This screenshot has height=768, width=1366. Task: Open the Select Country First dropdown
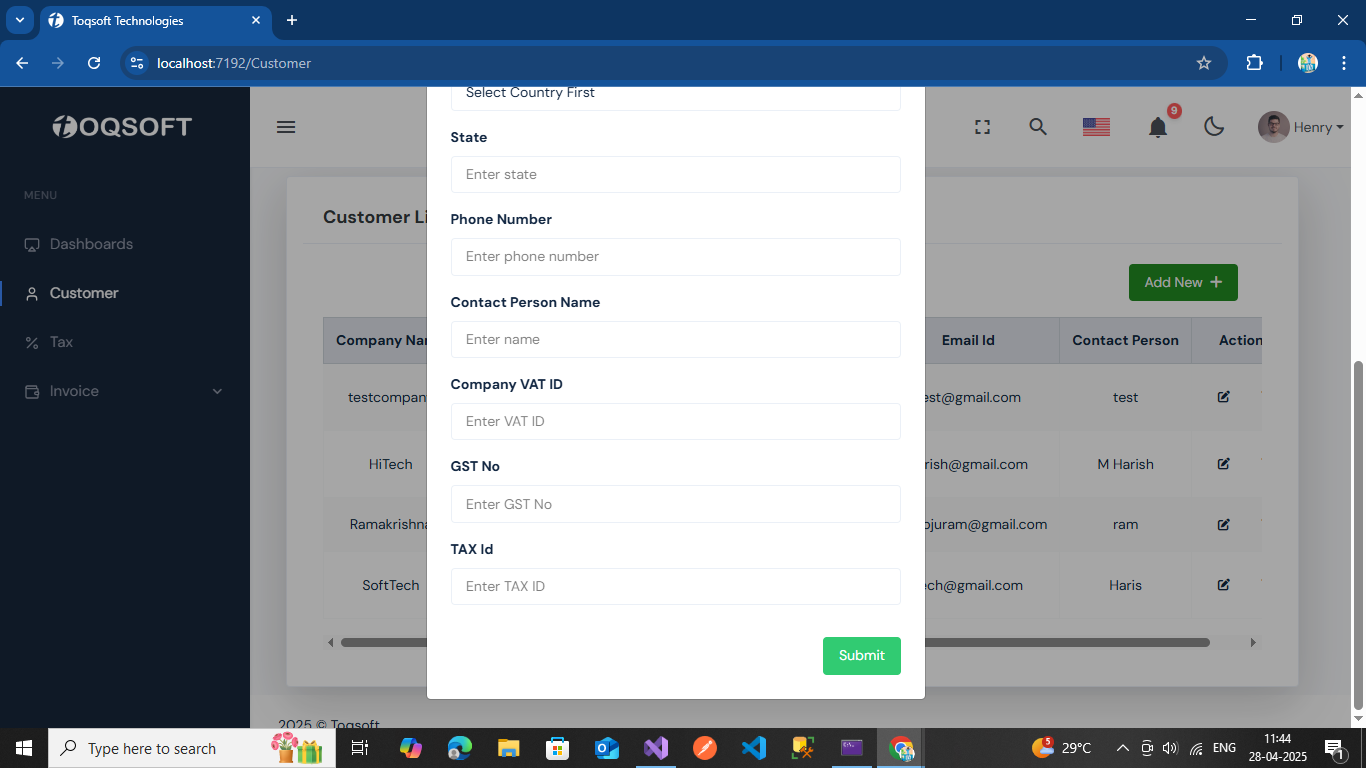point(675,94)
